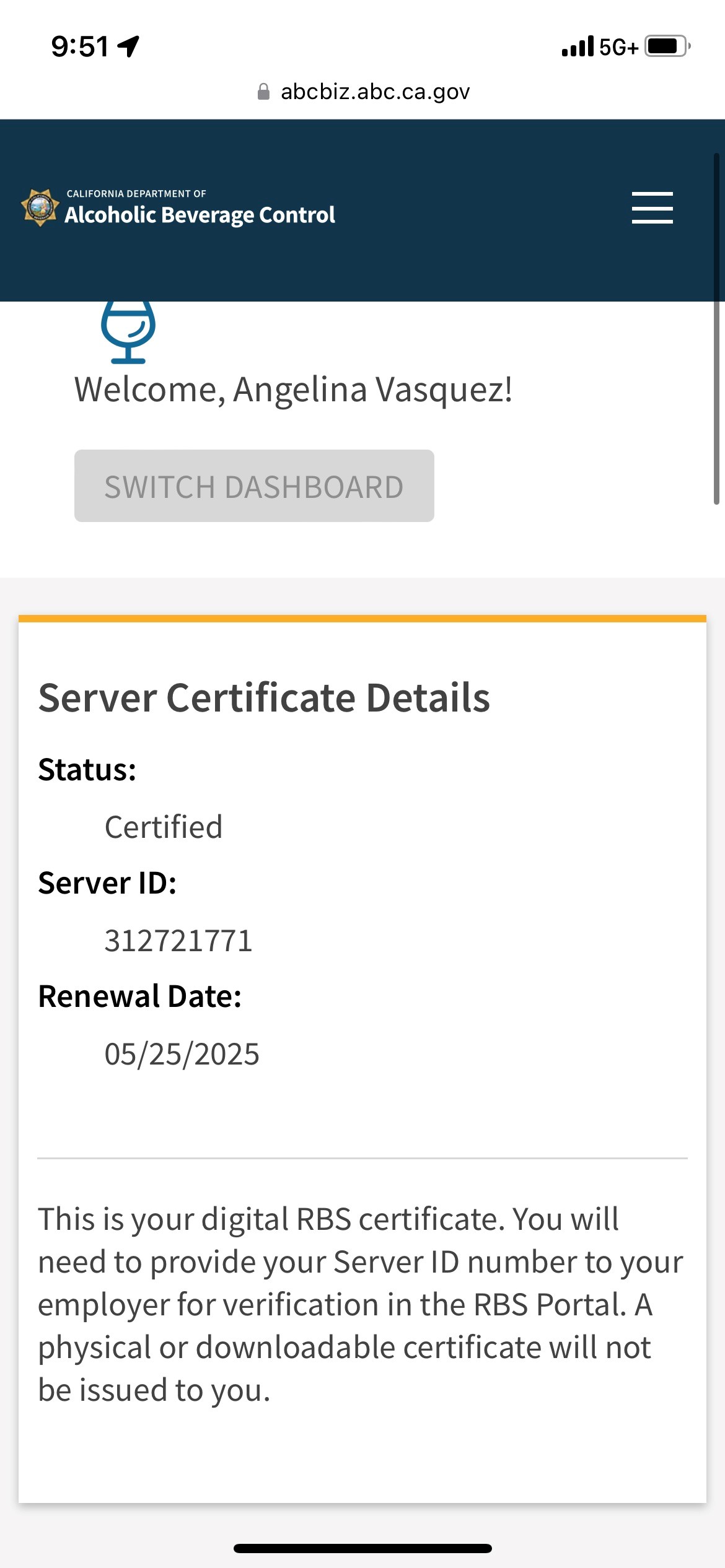Tap the location arrow in status bar
The width and height of the screenshot is (725, 1568).
coord(129,46)
